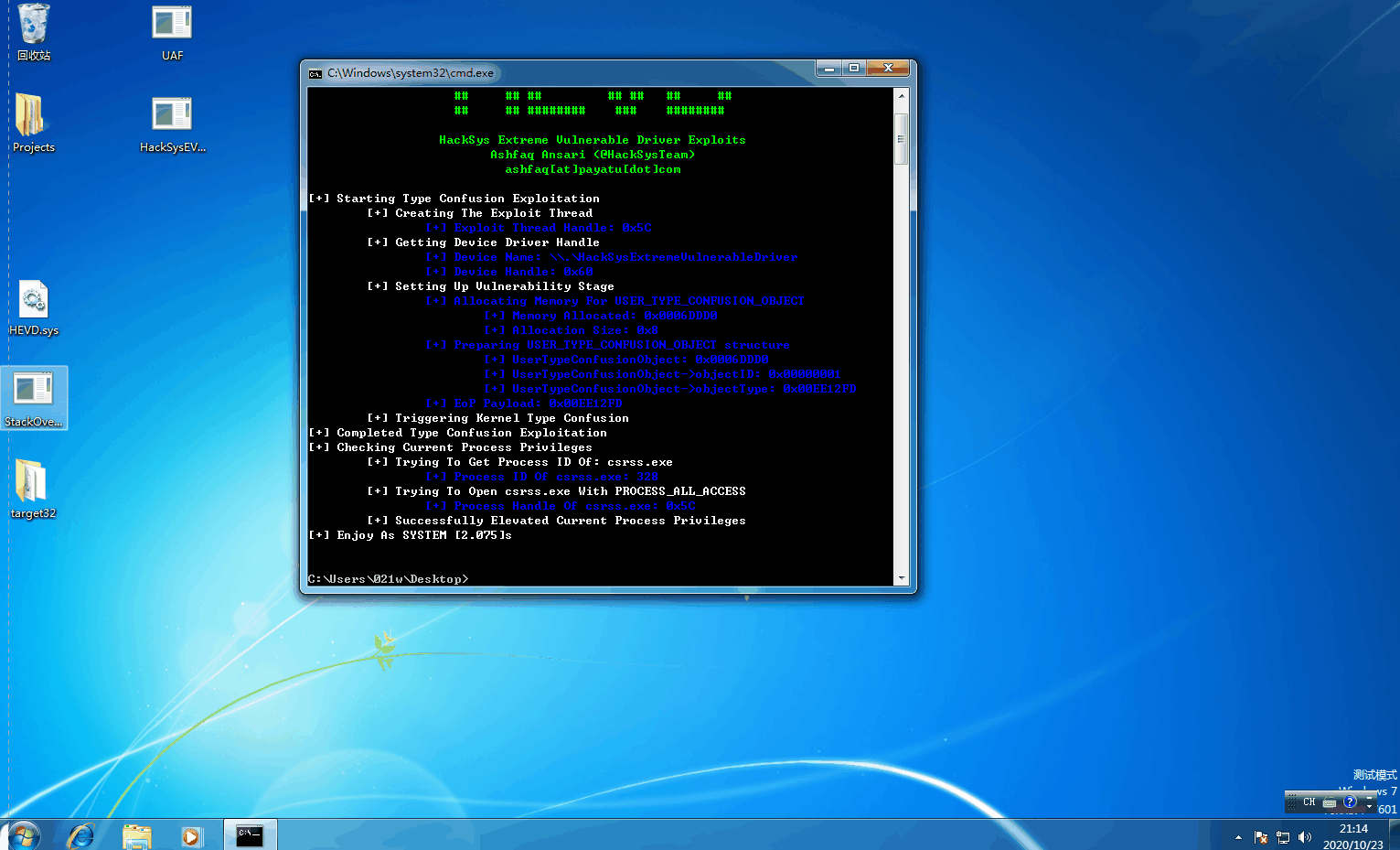The width and height of the screenshot is (1400, 850).
Task: Click the C:\Users\021w\Desktop> command prompt line
Action: point(389,579)
